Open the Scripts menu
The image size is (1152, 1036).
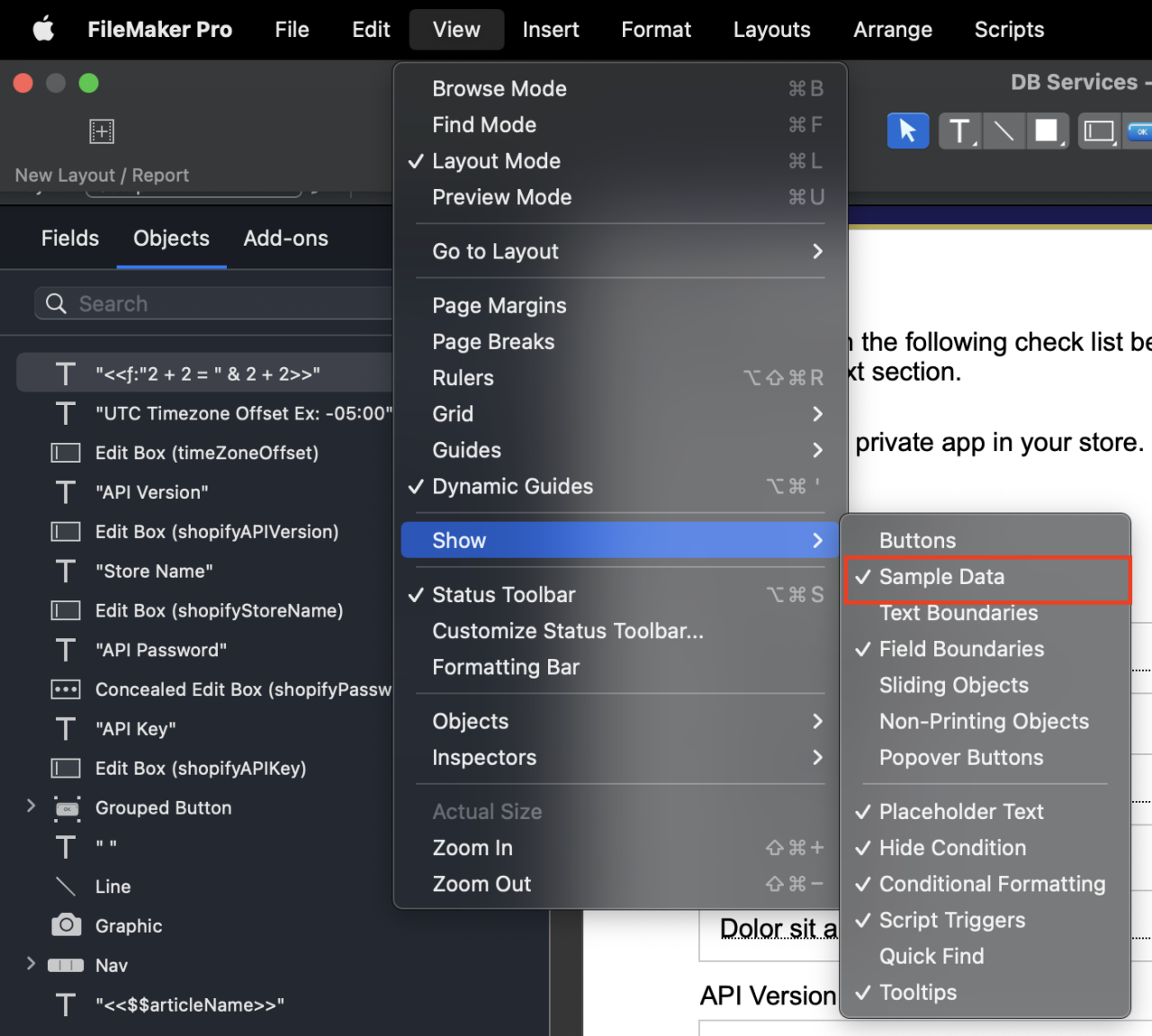(1009, 30)
